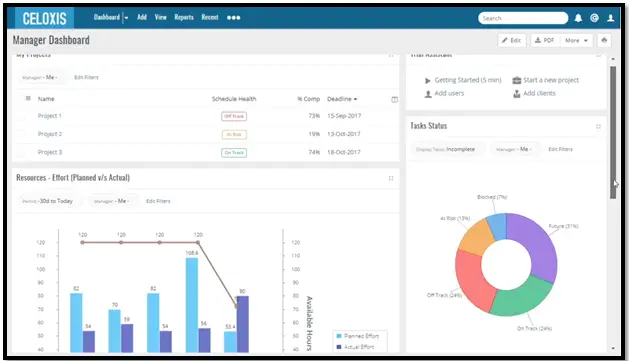Click the Getting Started play icon
Image resolution: width=629 pixels, height=361 pixels.
coord(428,81)
